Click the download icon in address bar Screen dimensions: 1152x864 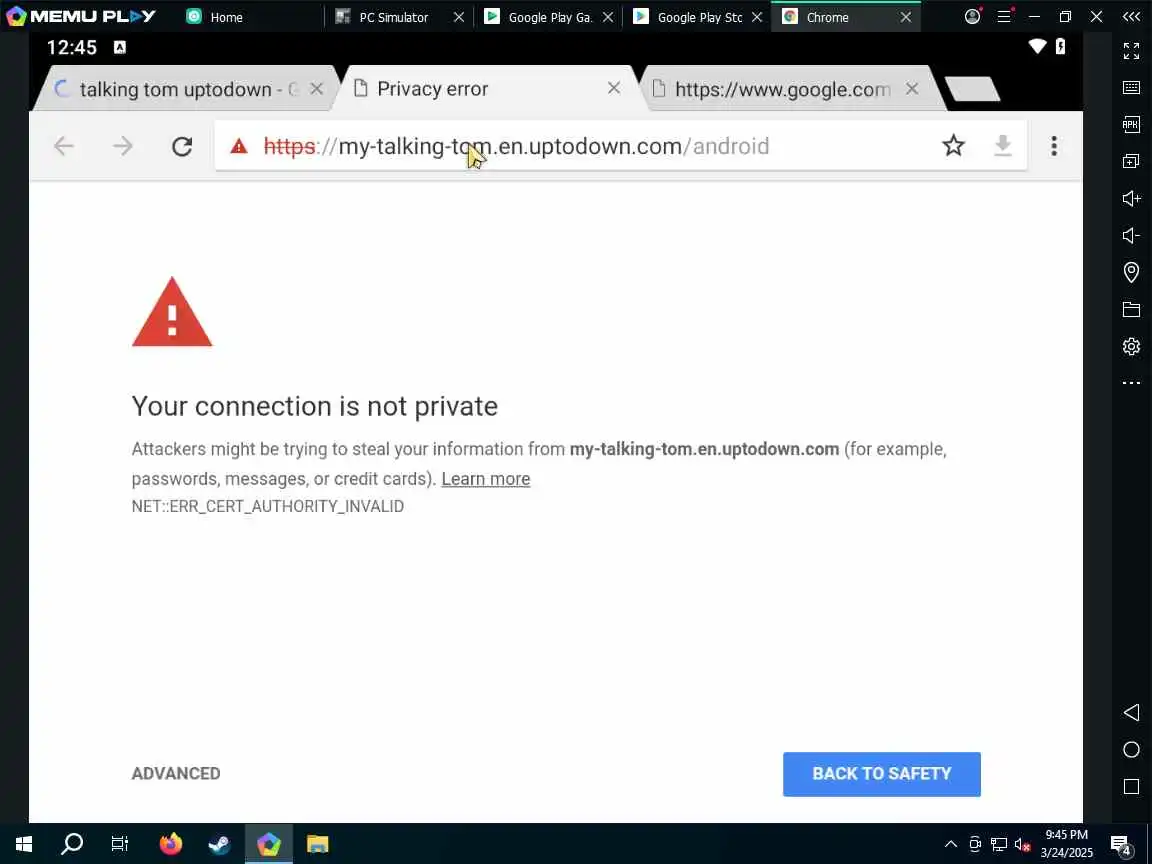coord(1003,145)
